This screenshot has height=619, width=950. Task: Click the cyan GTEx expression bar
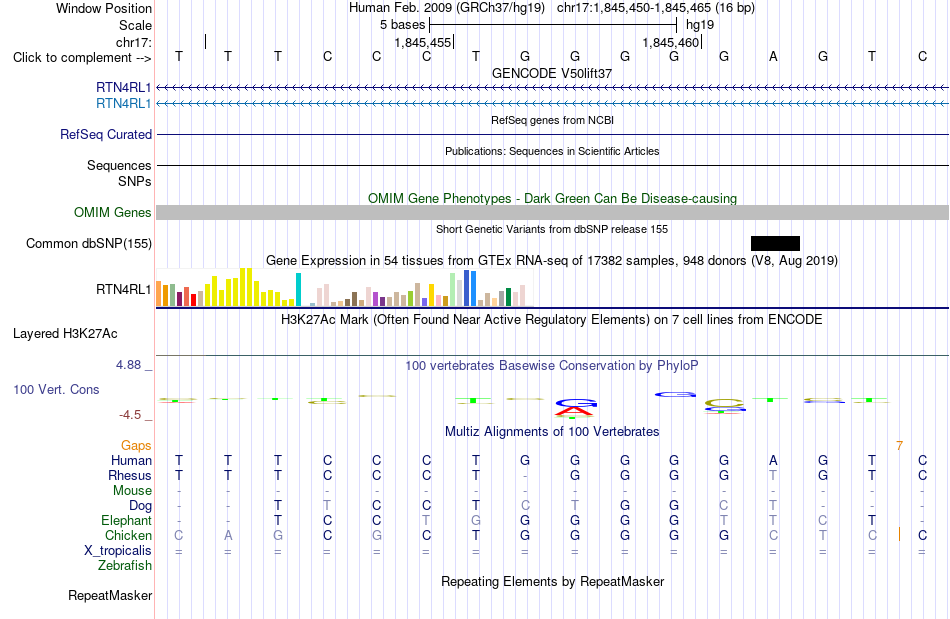pos(298,290)
